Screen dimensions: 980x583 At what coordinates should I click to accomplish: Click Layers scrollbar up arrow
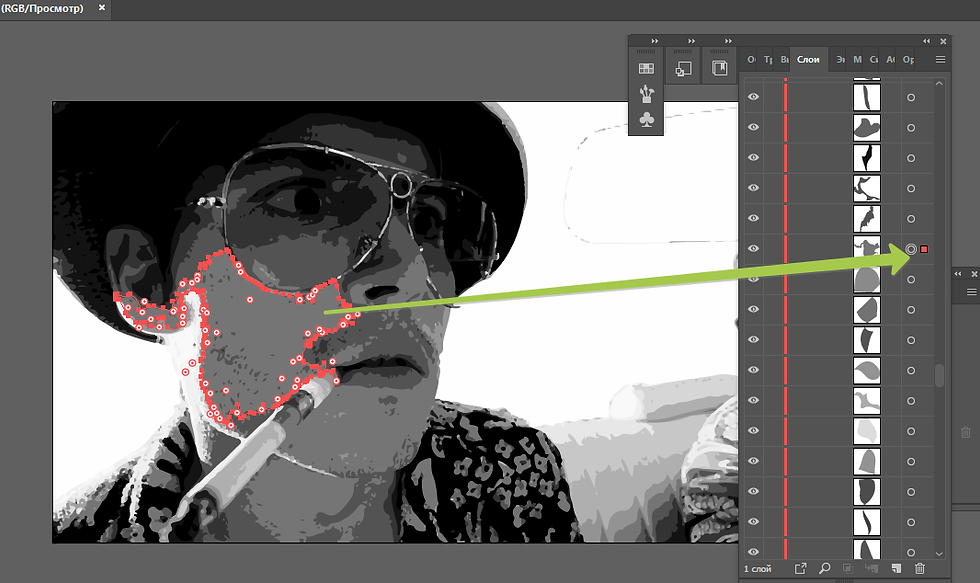(x=939, y=83)
